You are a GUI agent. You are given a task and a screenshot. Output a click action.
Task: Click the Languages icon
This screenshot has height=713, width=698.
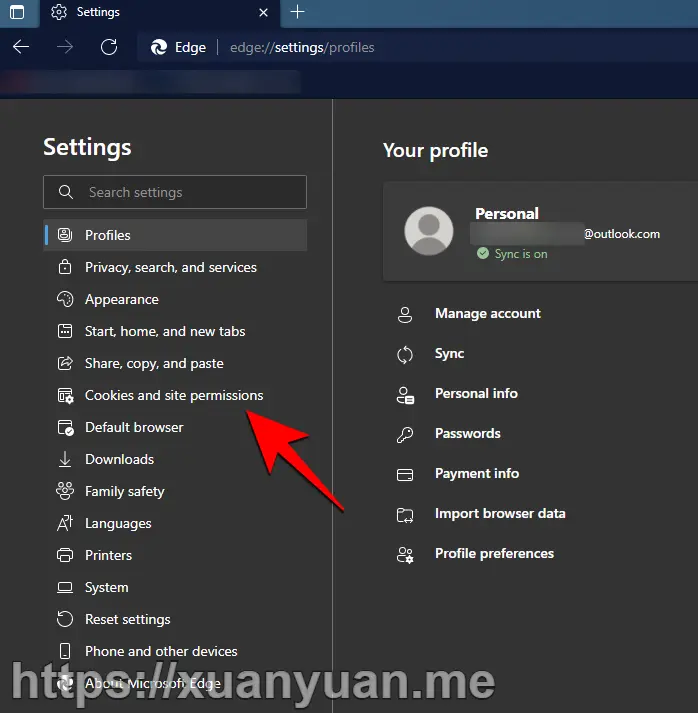pyautogui.click(x=65, y=523)
